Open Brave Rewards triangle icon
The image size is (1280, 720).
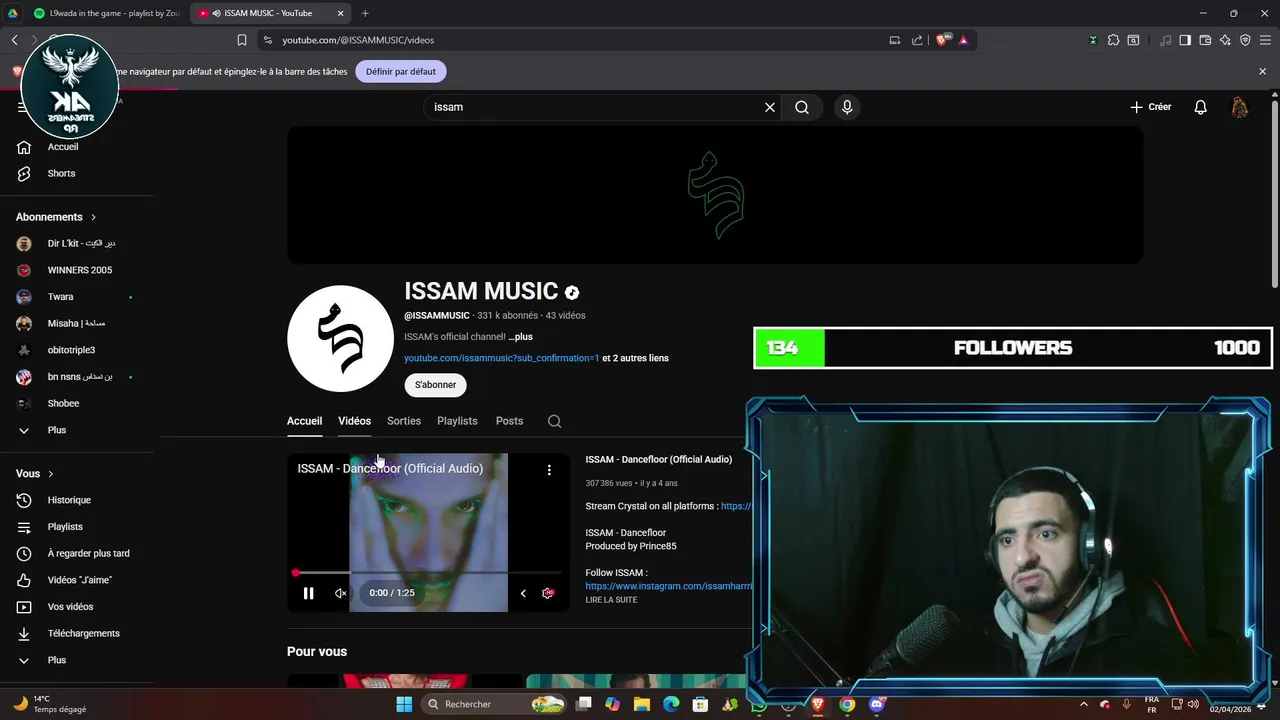[963, 40]
